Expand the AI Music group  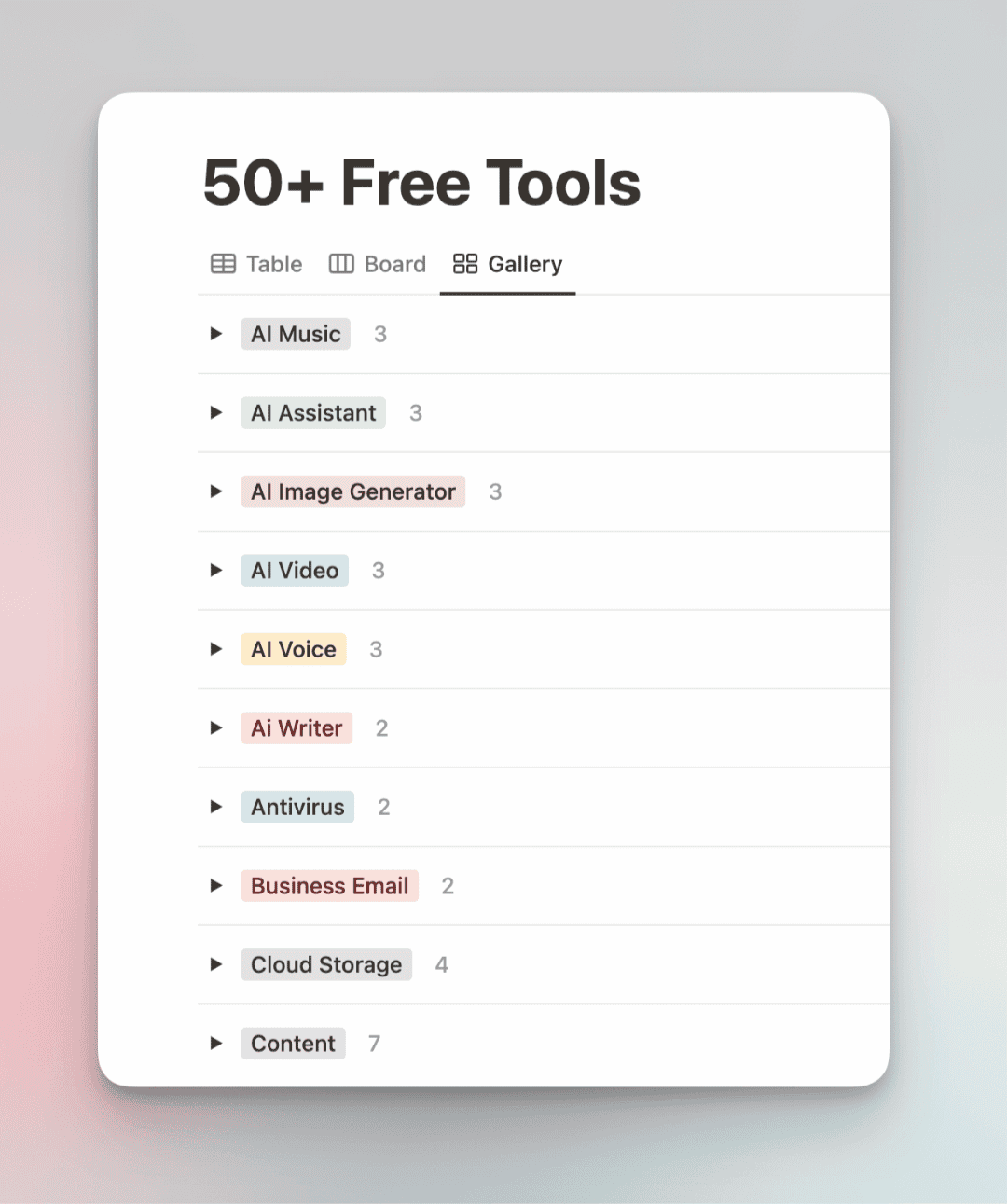click(x=216, y=334)
